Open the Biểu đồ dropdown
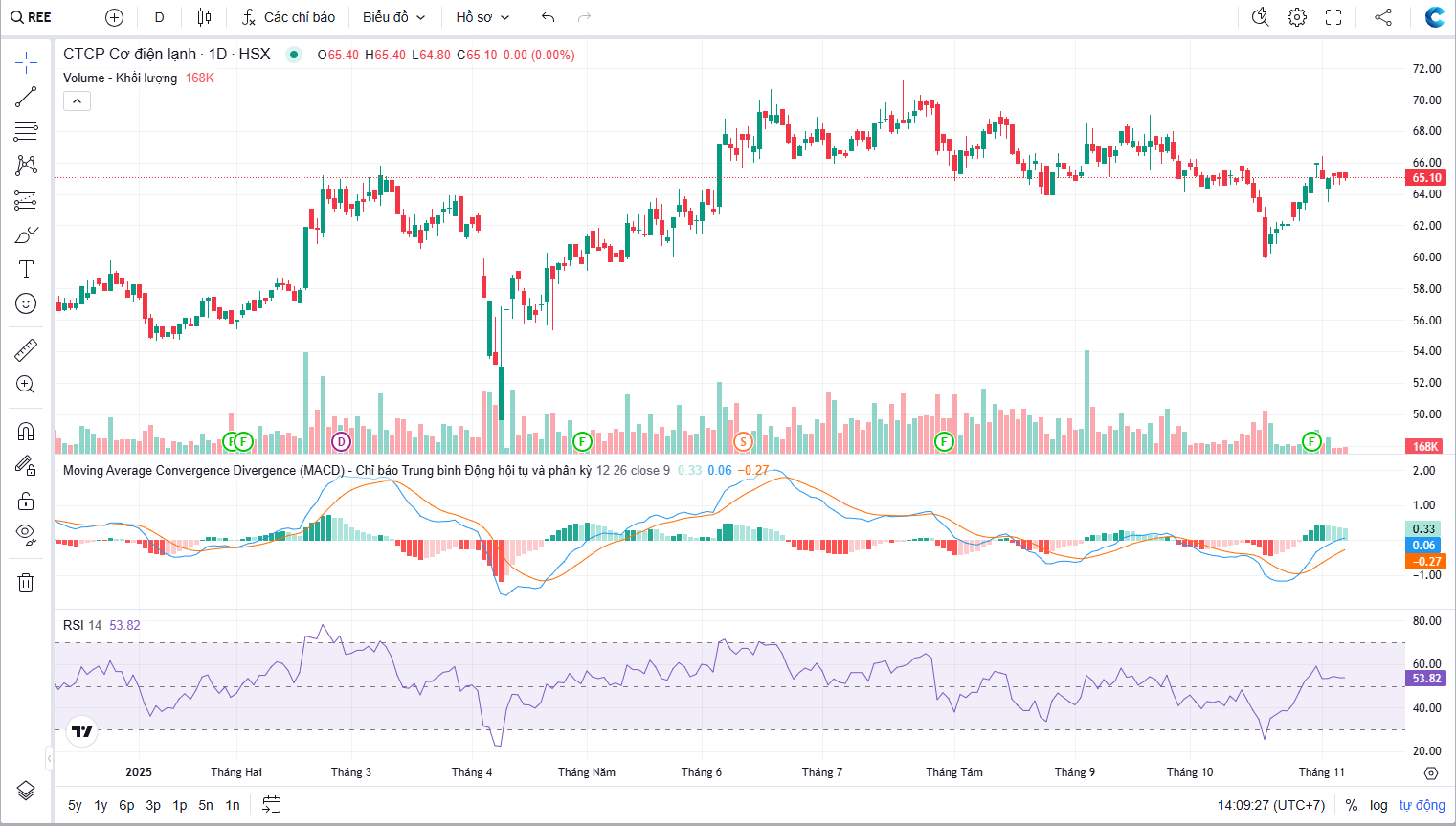This screenshot has height=826, width=1456. [393, 17]
